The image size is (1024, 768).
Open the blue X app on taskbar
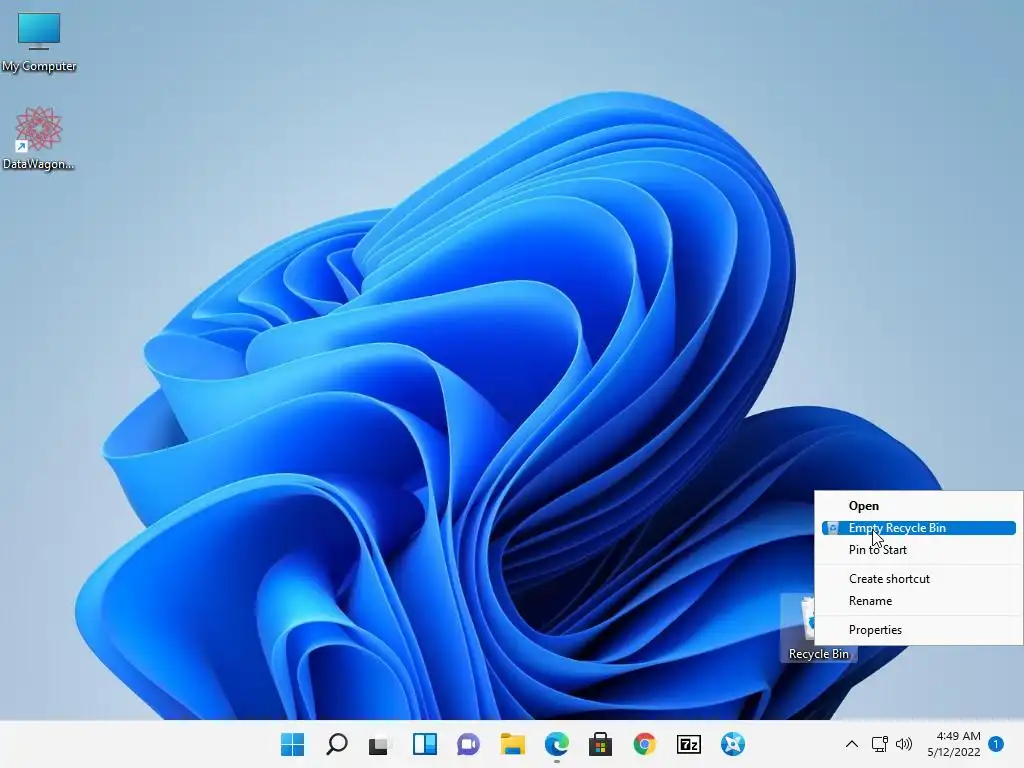tap(733, 744)
